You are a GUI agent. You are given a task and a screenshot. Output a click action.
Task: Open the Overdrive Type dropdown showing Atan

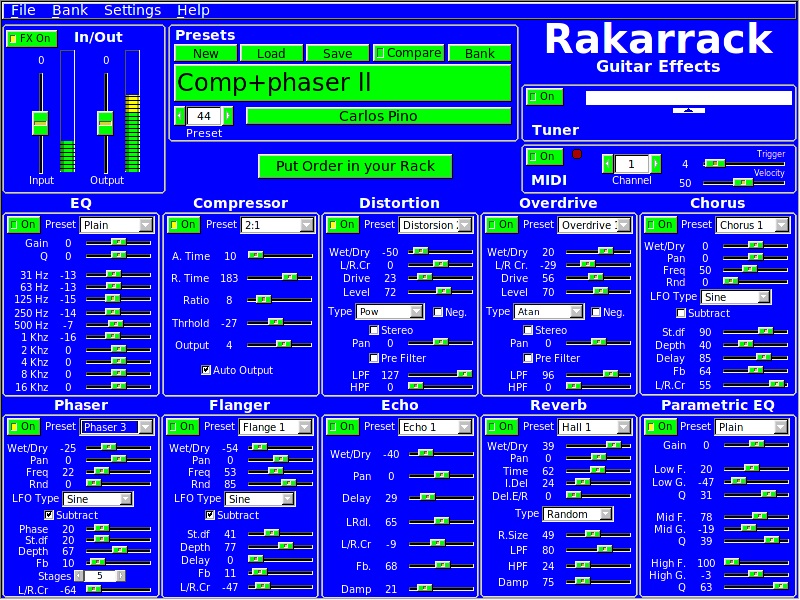tap(548, 312)
